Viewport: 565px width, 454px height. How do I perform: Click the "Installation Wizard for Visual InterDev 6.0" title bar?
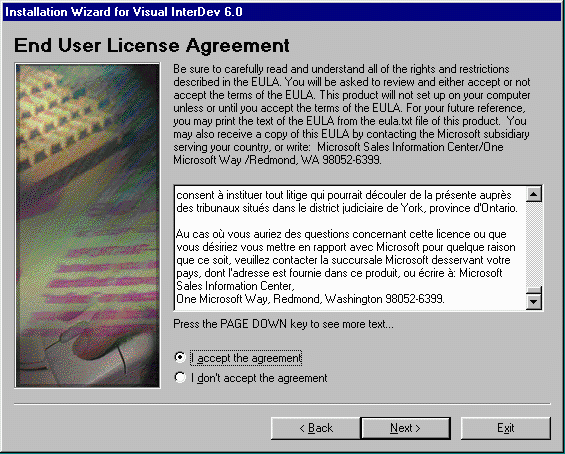click(282, 12)
